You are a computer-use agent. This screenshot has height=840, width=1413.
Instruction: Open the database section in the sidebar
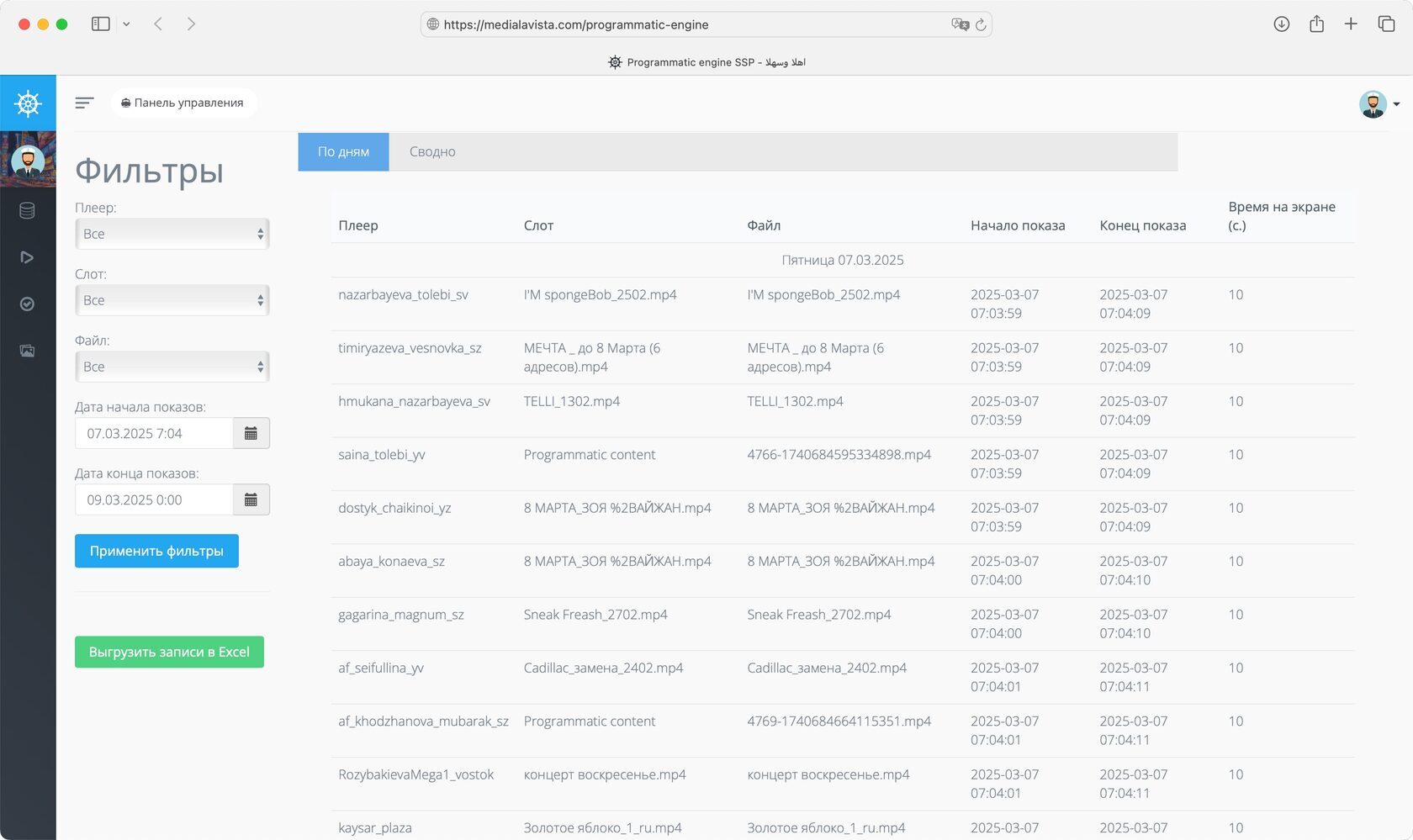click(26, 211)
